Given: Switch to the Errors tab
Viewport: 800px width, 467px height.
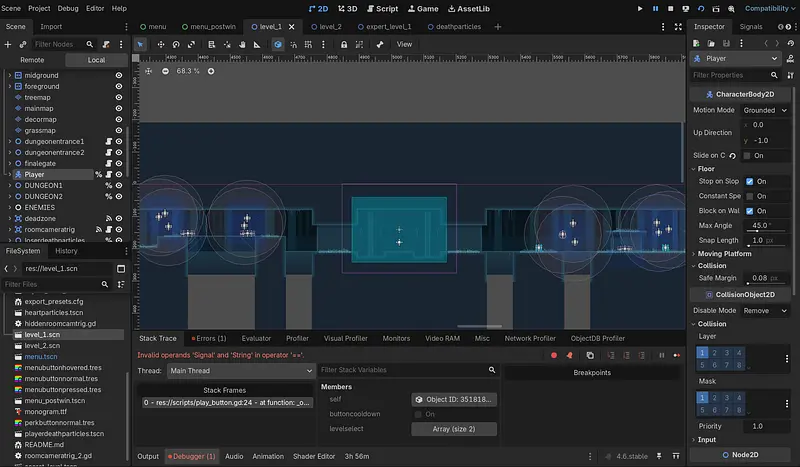Looking at the screenshot, I should [x=209, y=338].
